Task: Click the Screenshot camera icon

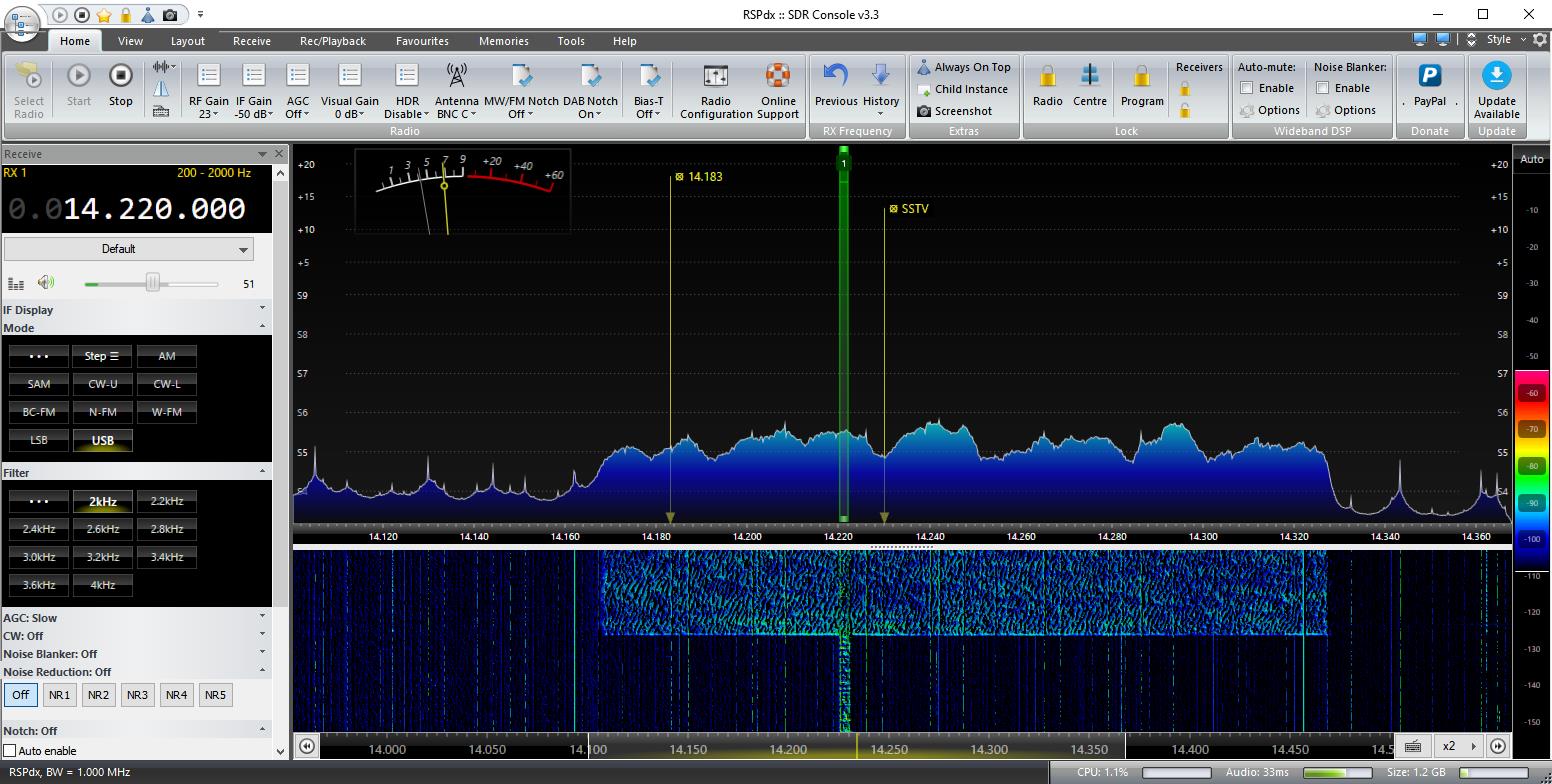Action: (x=925, y=111)
